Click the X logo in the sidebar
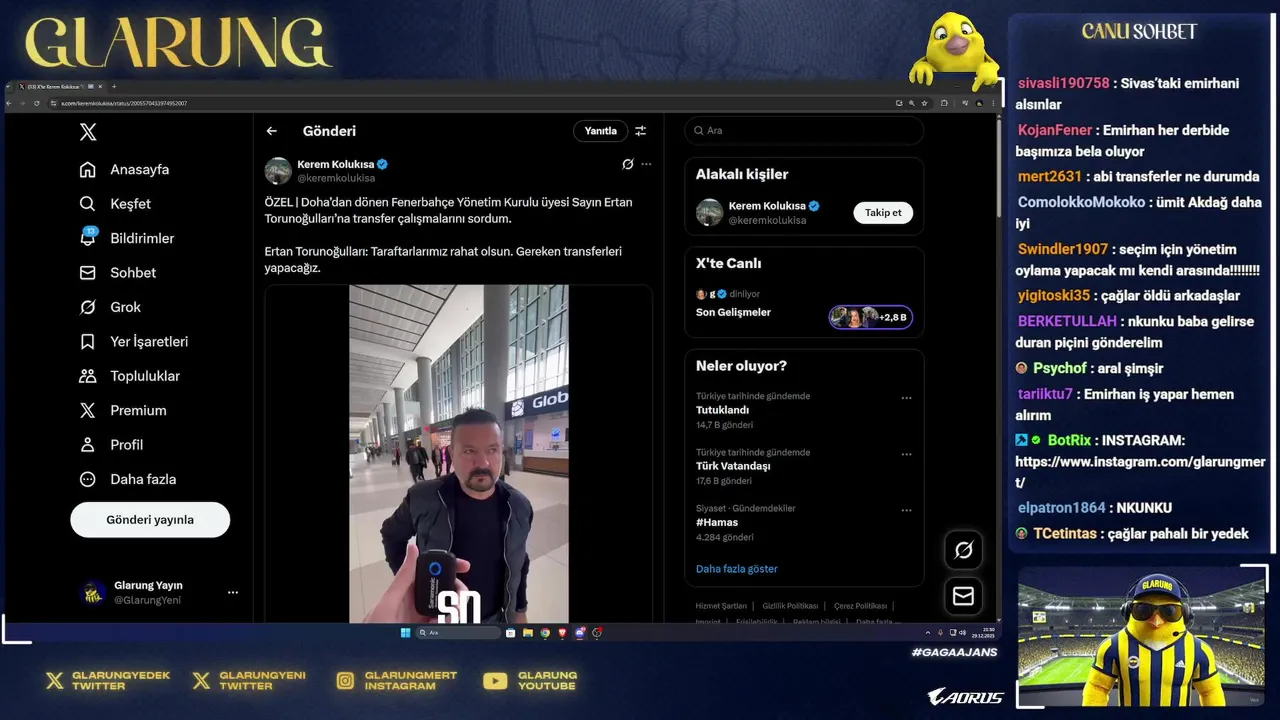 pyautogui.click(x=88, y=132)
